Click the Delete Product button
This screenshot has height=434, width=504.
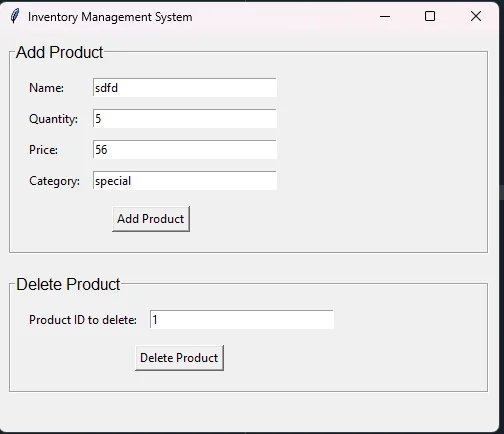179,358
